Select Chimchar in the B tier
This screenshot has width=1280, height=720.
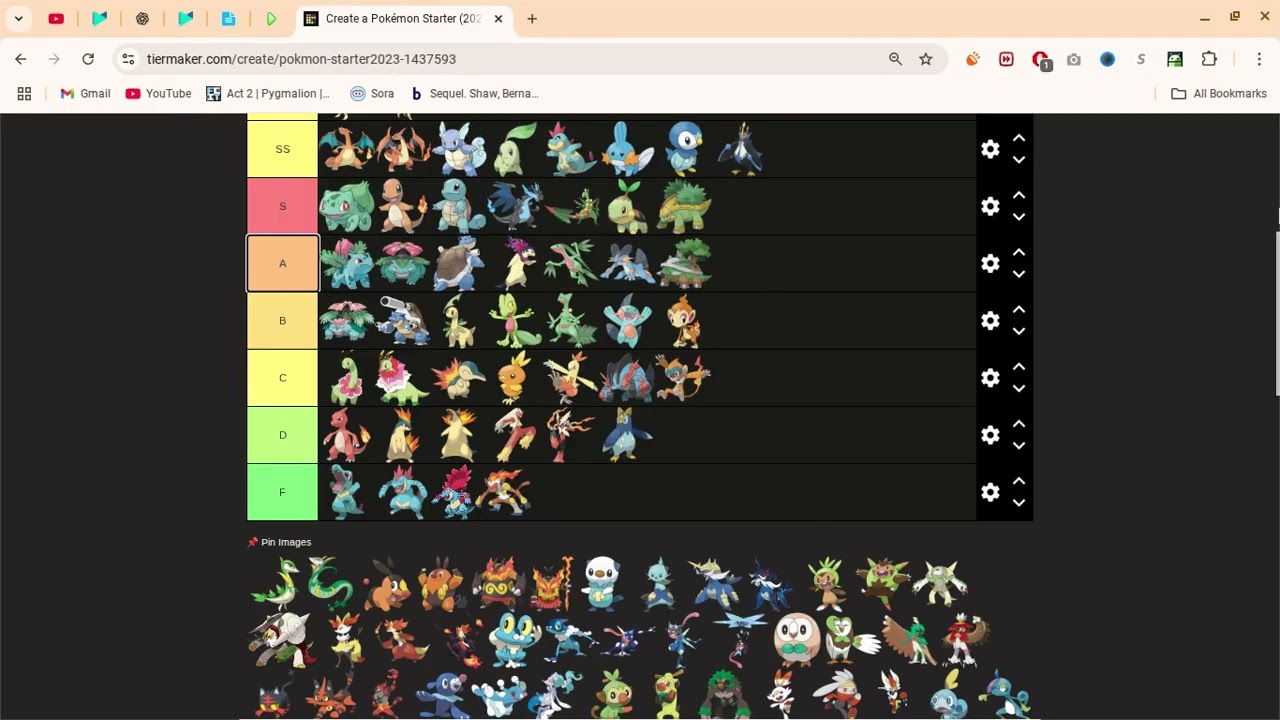tap(685, 320)
